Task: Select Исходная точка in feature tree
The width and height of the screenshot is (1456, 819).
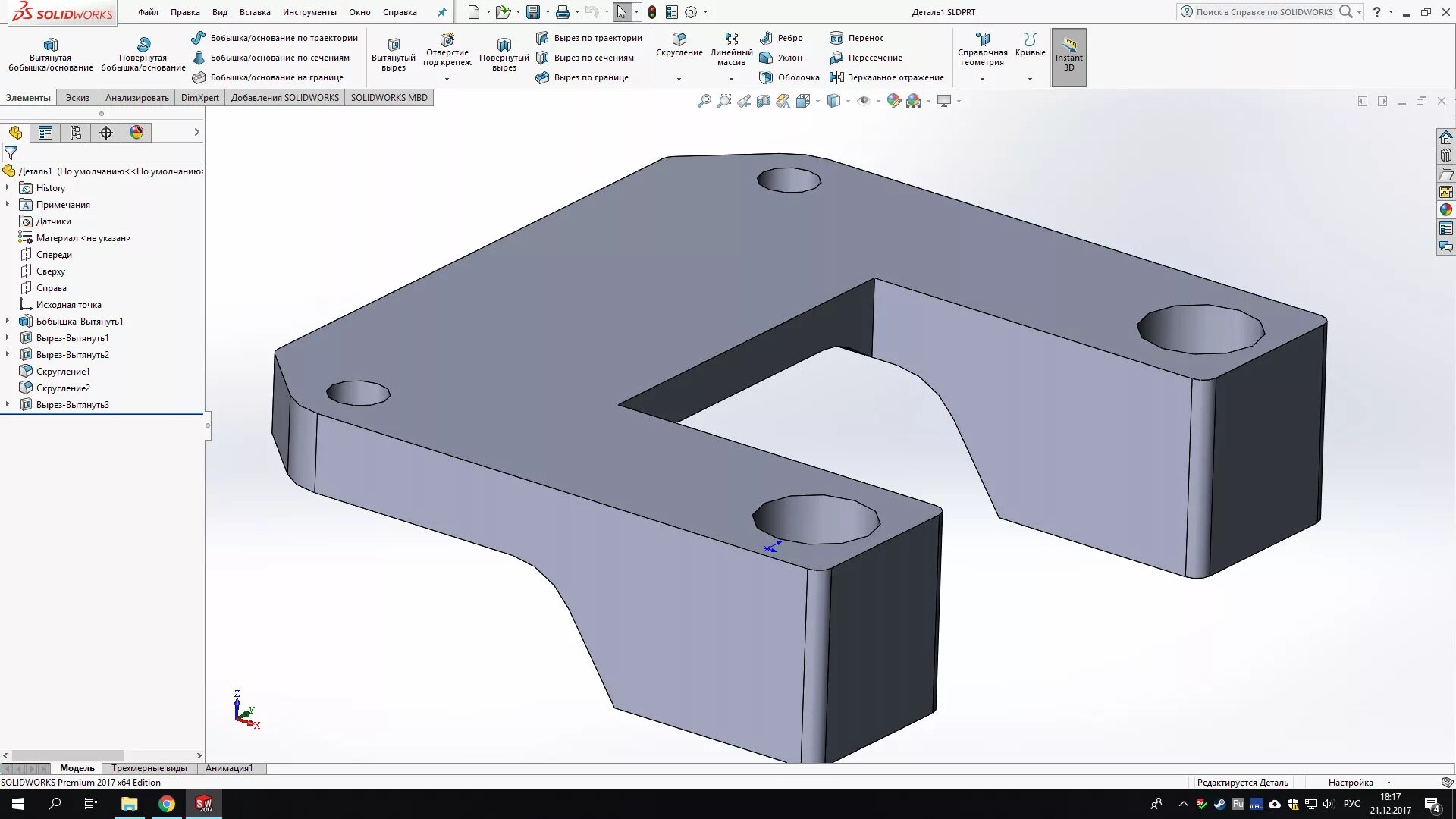Action: (68, 305)
